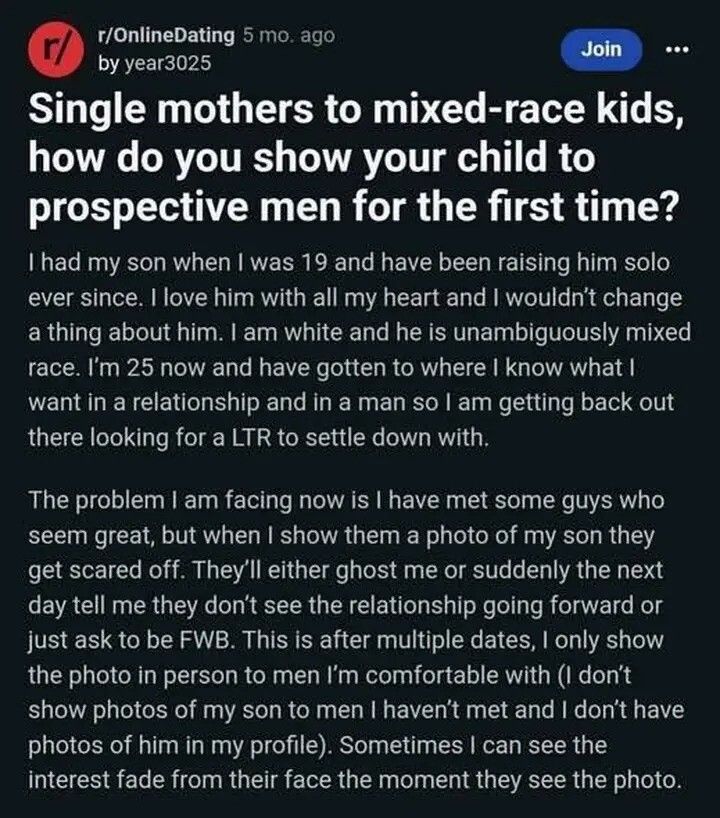
Task: Open the three-dot post options menu
Action: pos(680,48)
